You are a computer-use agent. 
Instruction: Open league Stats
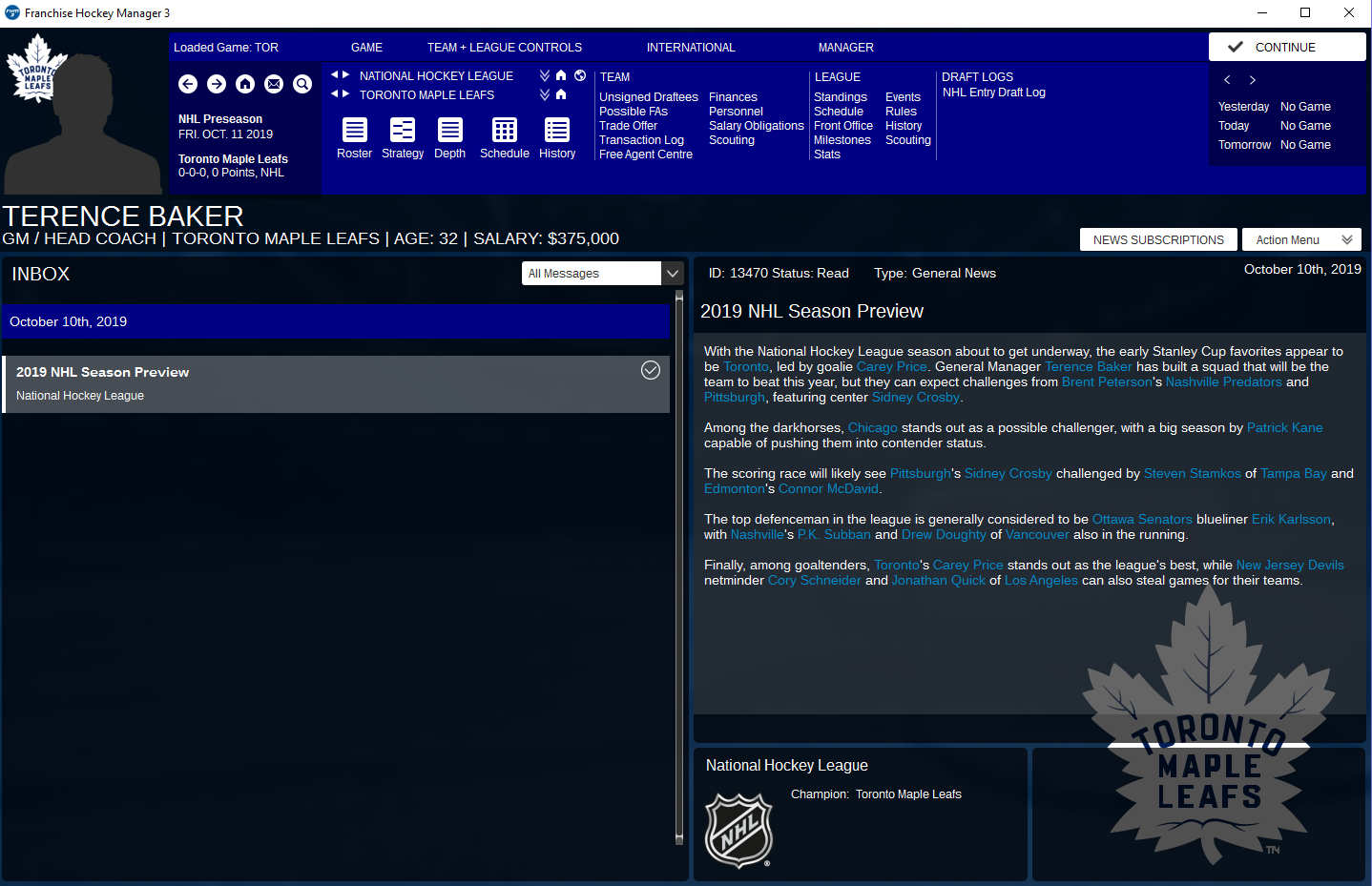click(827, 155)
